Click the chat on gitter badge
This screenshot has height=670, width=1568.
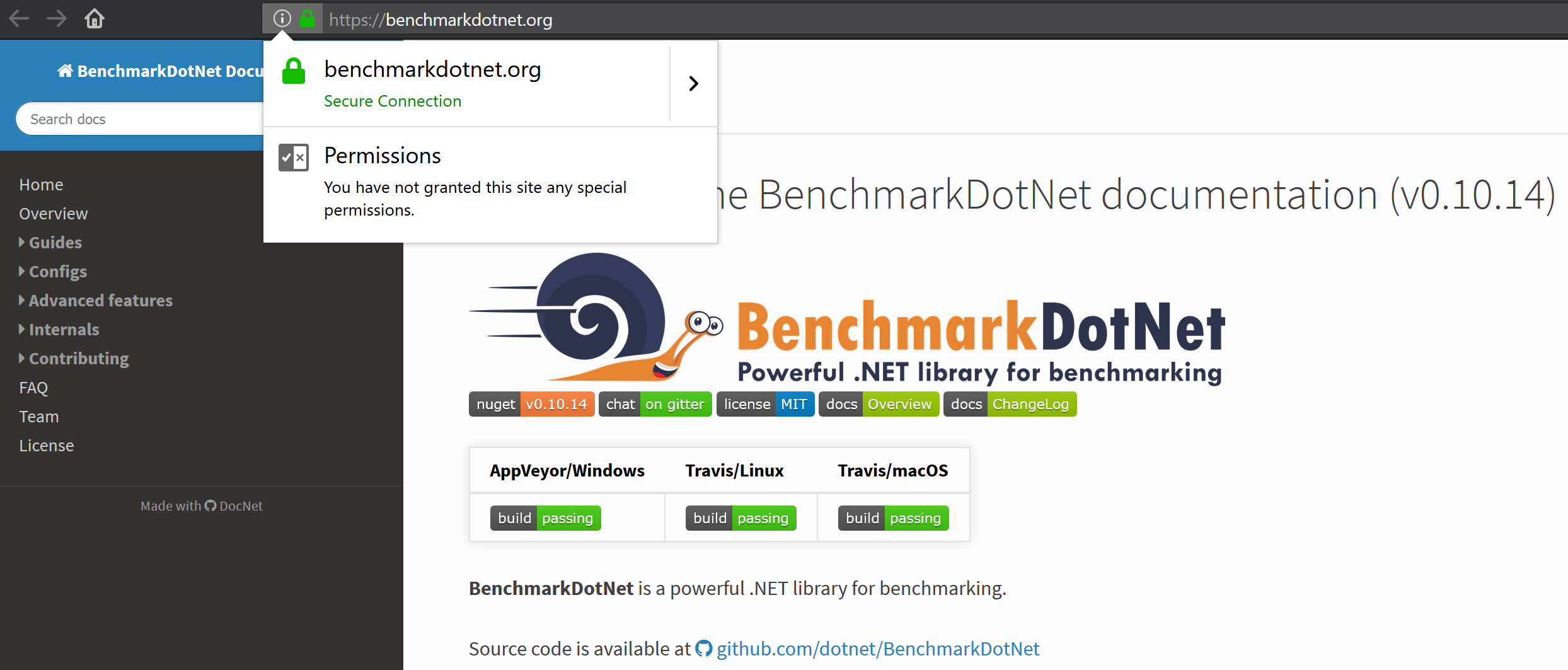[655, 404]
